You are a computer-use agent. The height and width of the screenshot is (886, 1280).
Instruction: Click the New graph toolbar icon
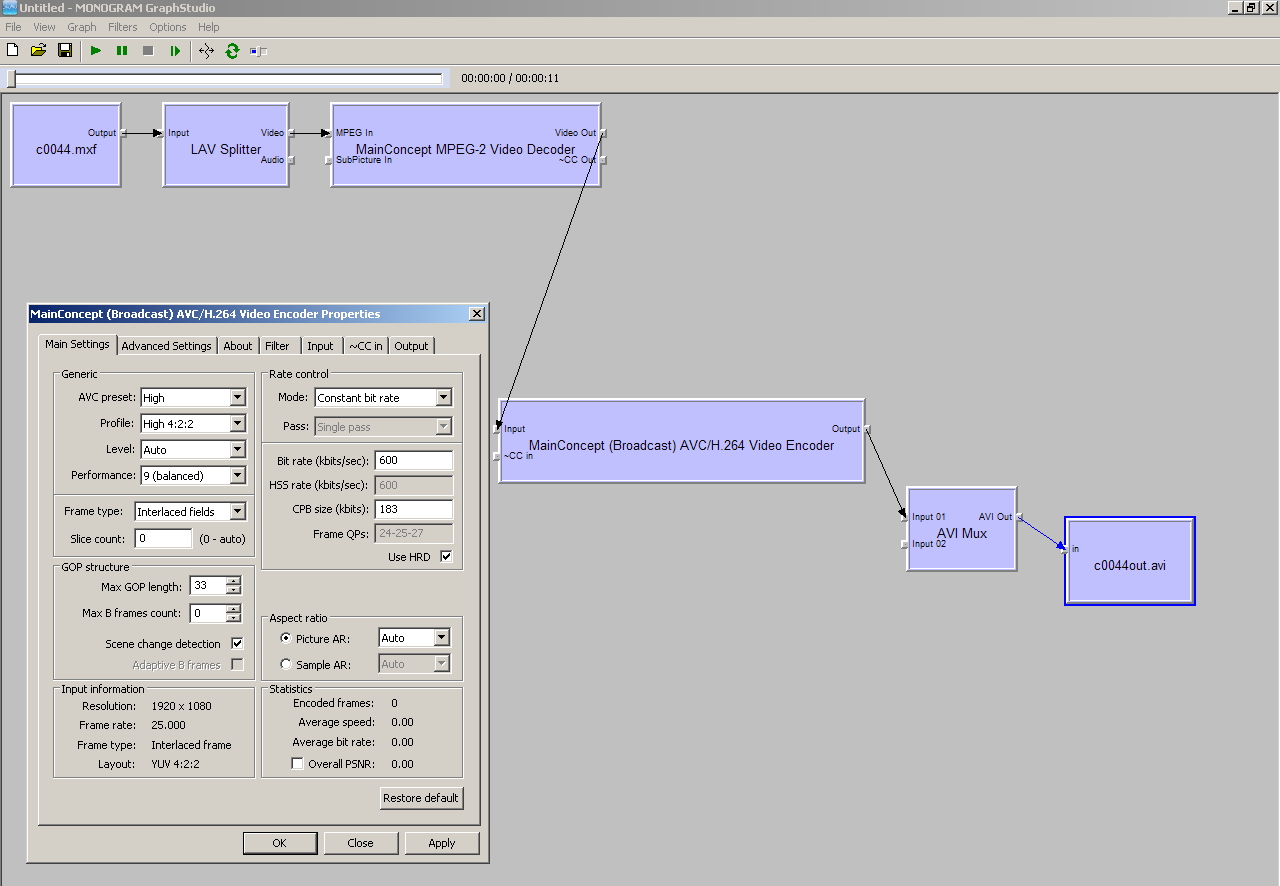12,50
